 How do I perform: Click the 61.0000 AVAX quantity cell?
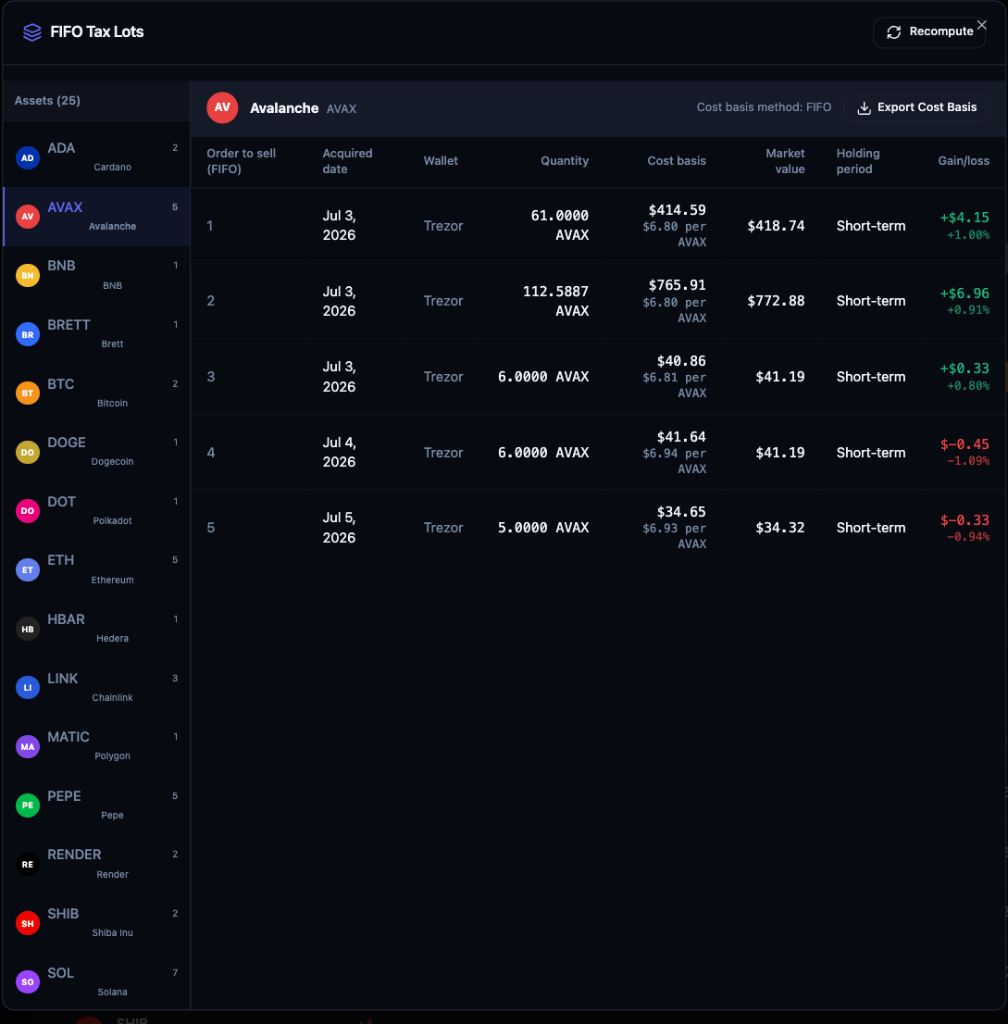click(x=559, y=225)
